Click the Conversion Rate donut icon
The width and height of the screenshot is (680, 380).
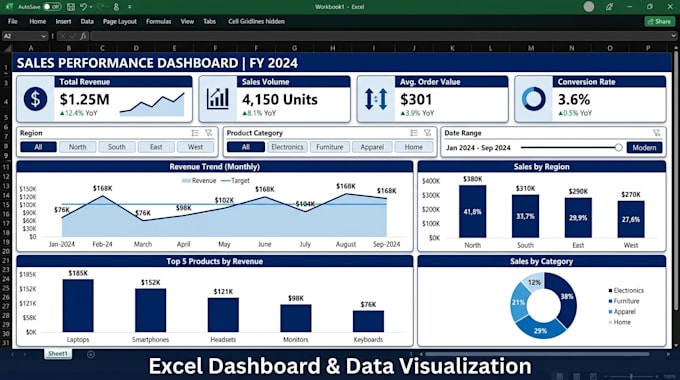pyautogui.click(x=533, y=98)
